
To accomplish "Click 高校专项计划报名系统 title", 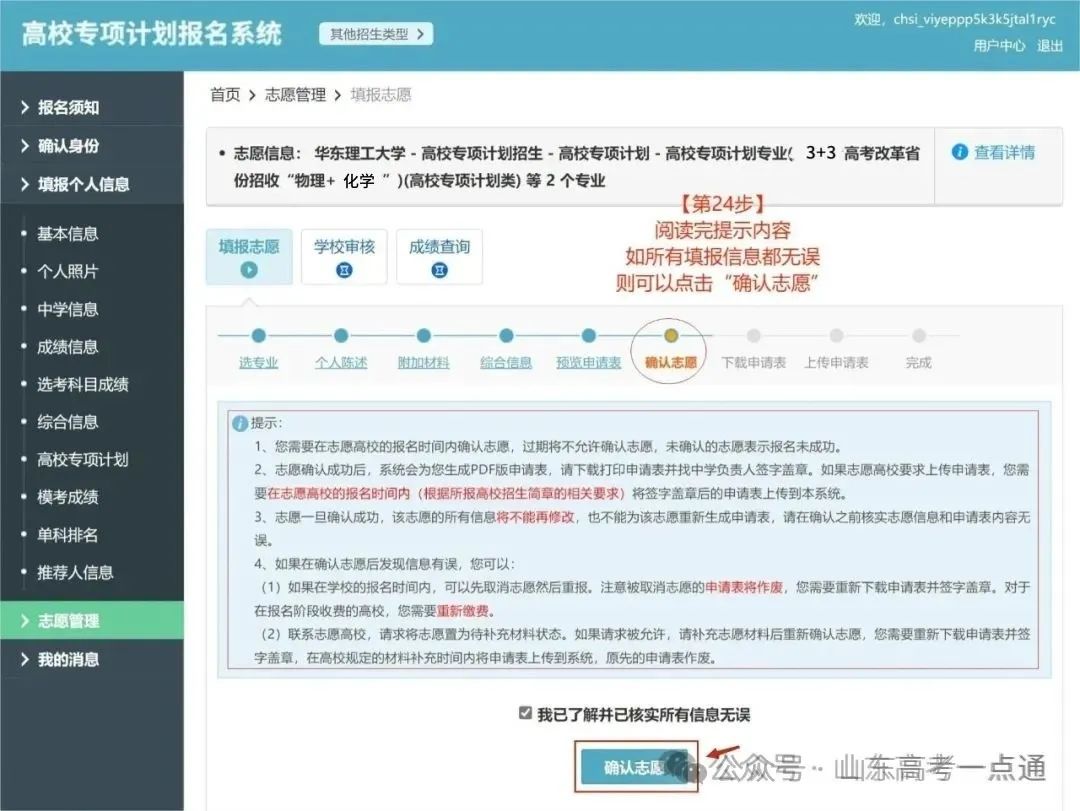I will pos(152,33).
